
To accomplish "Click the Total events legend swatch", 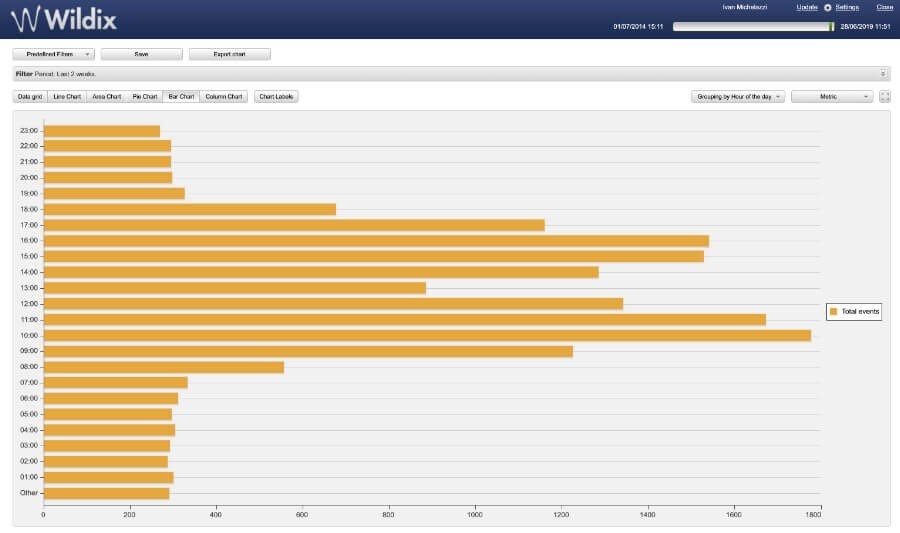I will 833,312.
